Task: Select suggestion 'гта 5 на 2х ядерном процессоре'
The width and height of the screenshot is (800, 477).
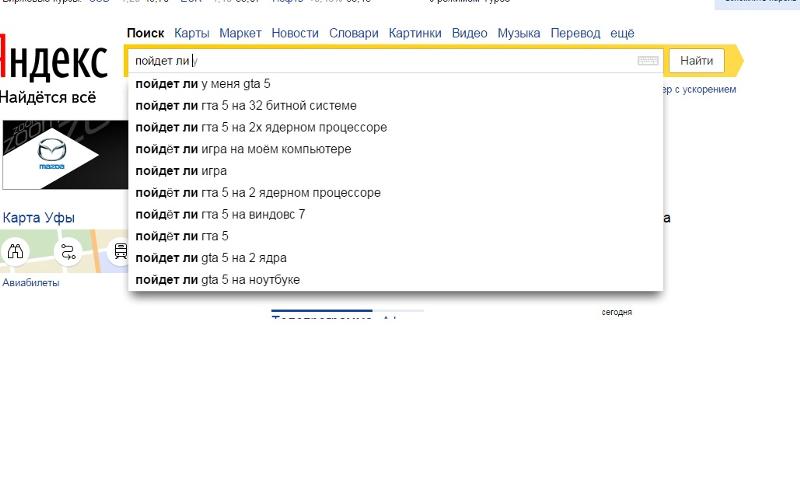Action: [x=395, y=128]
